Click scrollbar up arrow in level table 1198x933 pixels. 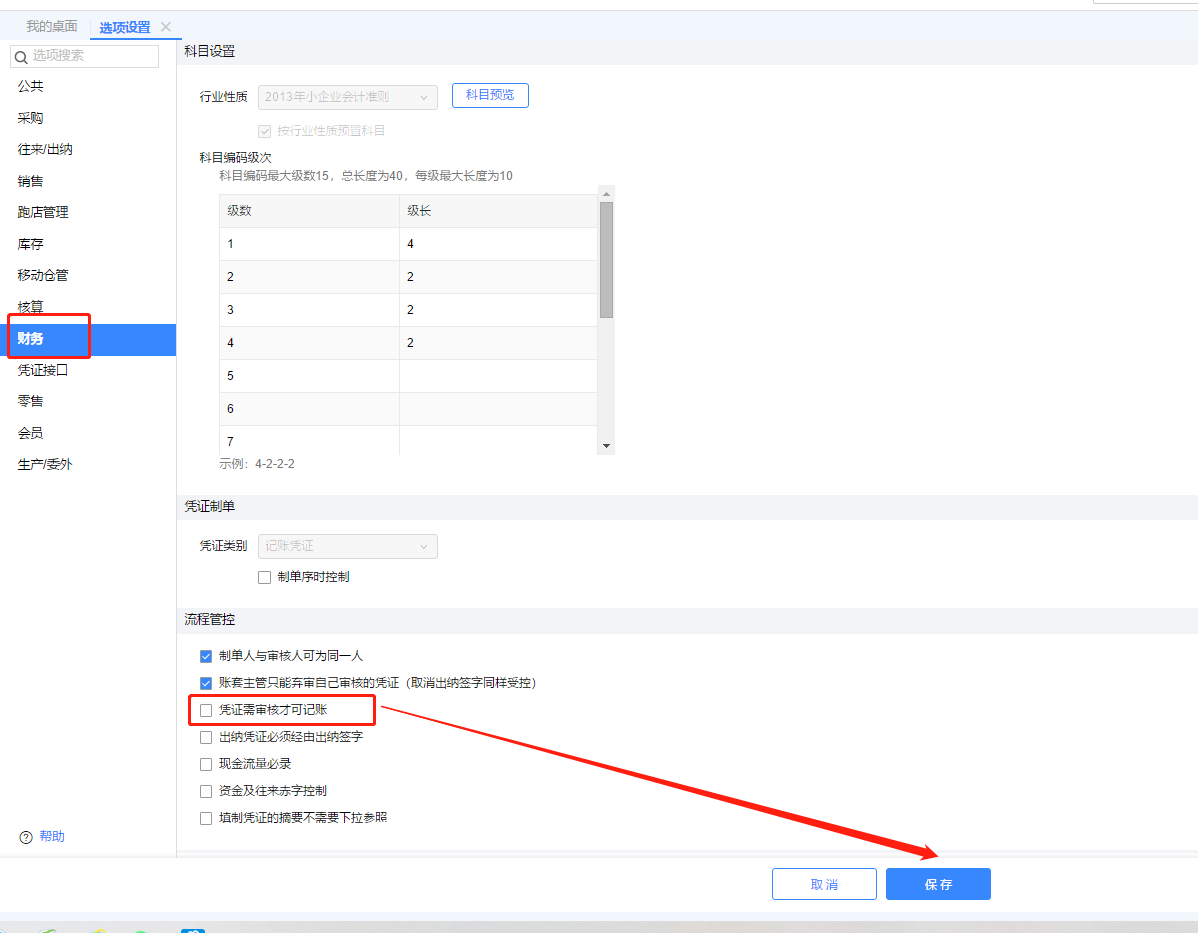pos(606,192)
